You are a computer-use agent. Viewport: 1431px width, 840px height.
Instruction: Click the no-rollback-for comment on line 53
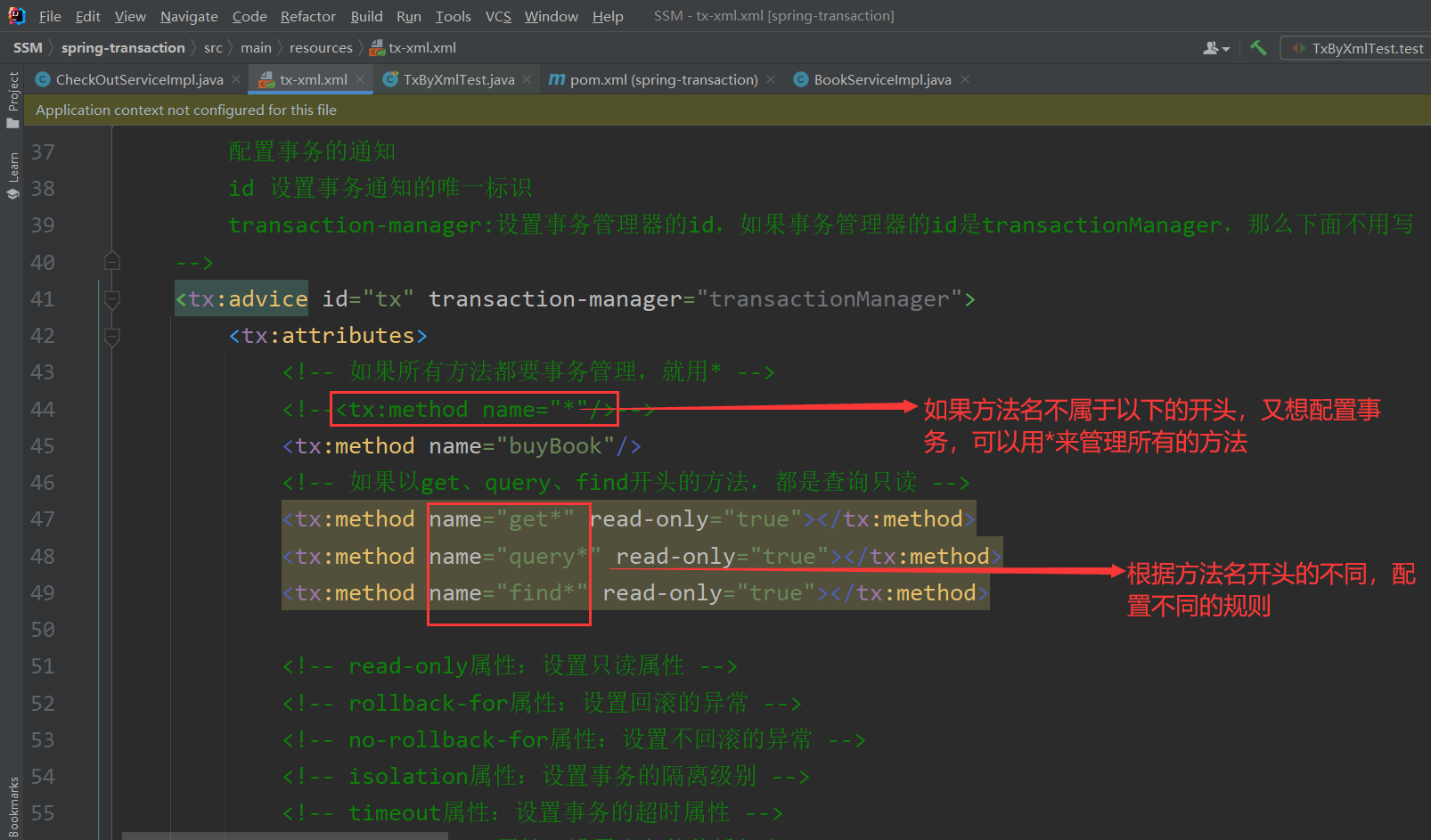click(574, 740)
